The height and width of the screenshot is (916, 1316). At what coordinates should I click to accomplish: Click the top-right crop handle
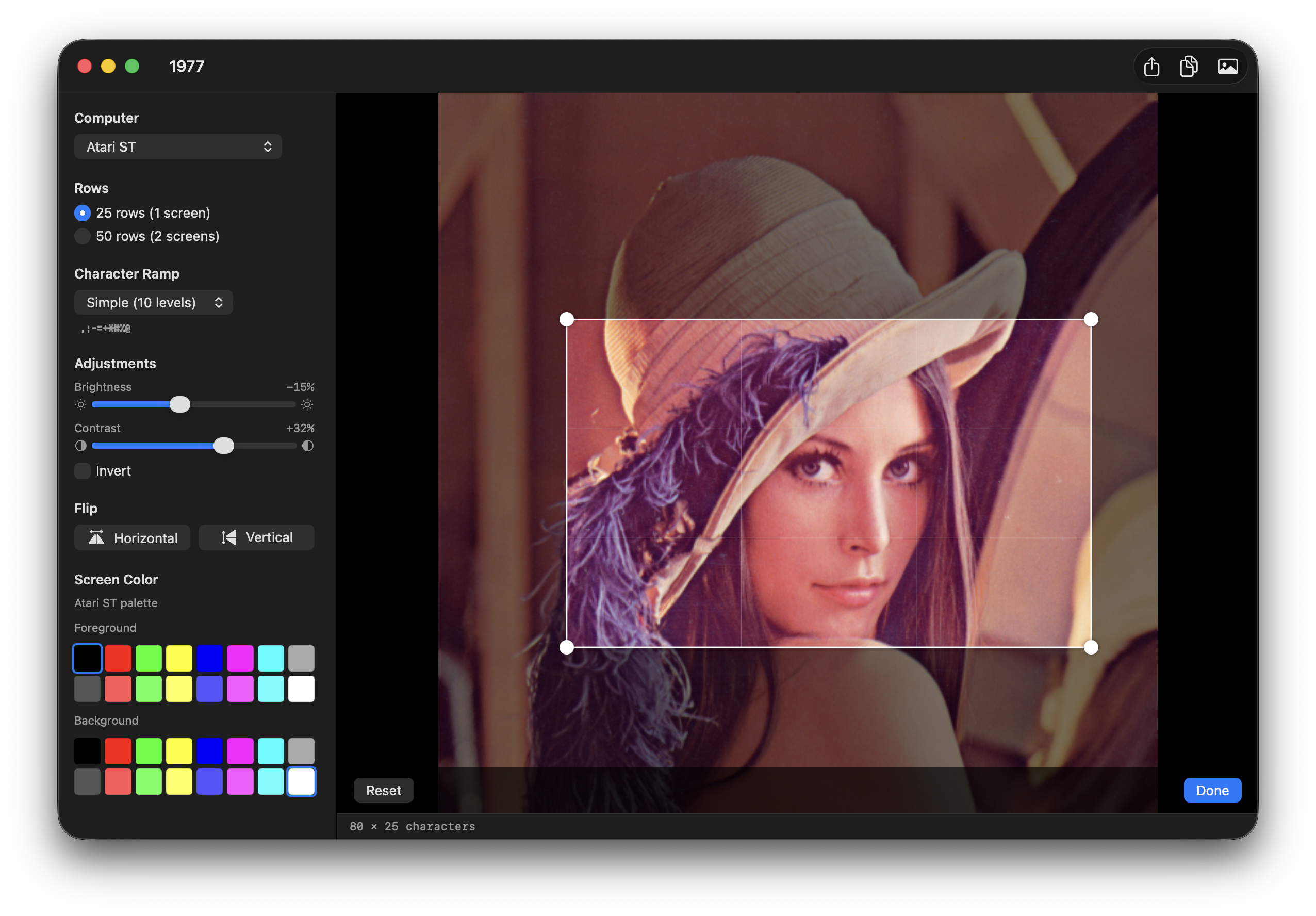tap(1091, 319)
